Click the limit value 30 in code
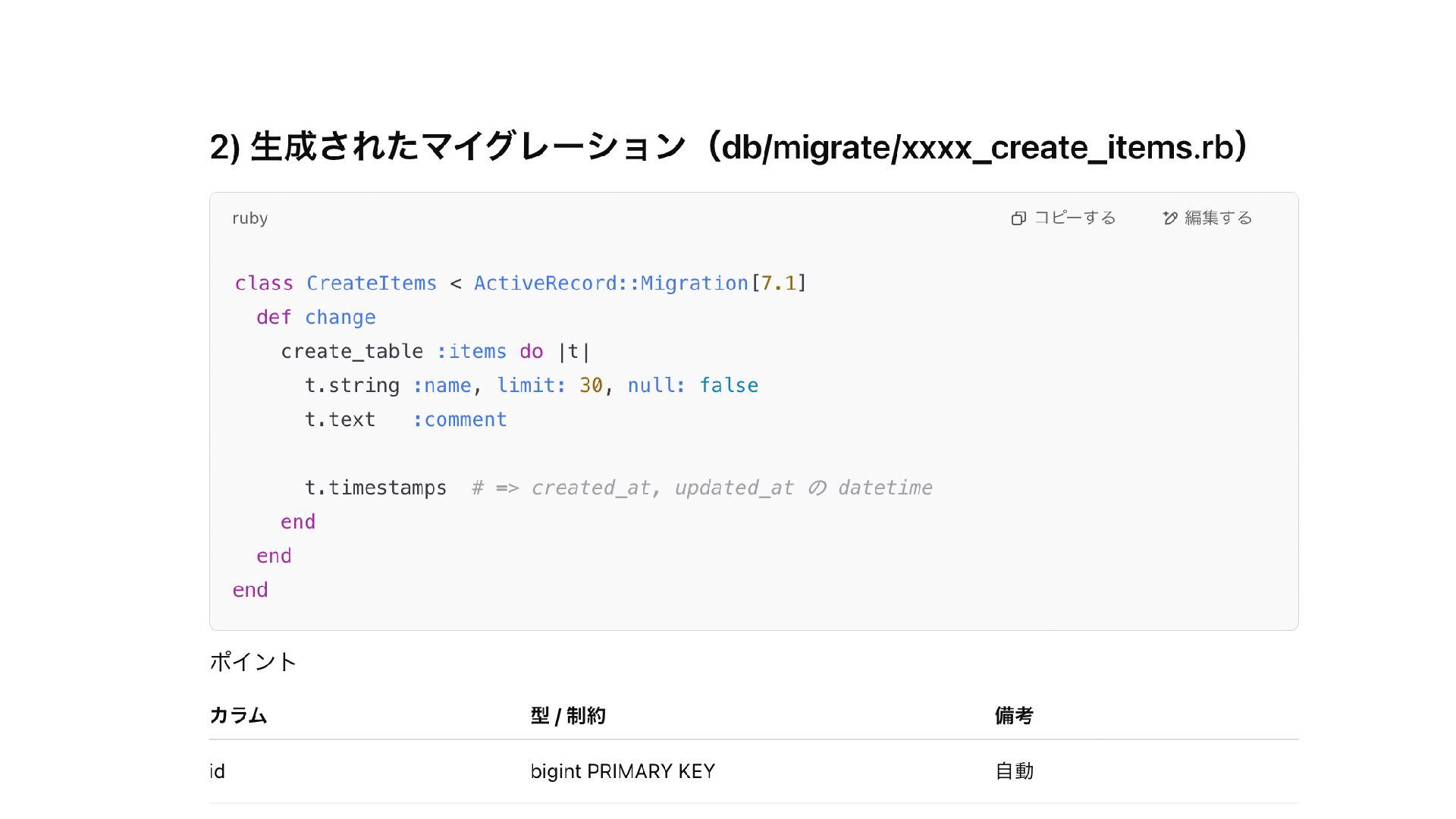The height and width of the screenshot is (819, 1456). [591, 386]
